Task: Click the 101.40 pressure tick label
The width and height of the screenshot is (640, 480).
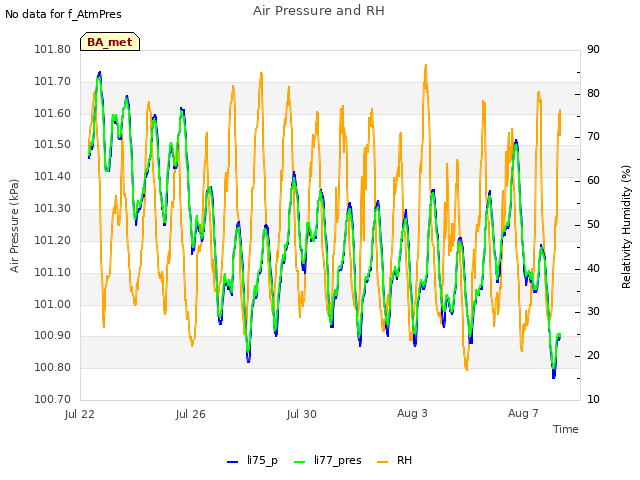Action: [53, 177]
